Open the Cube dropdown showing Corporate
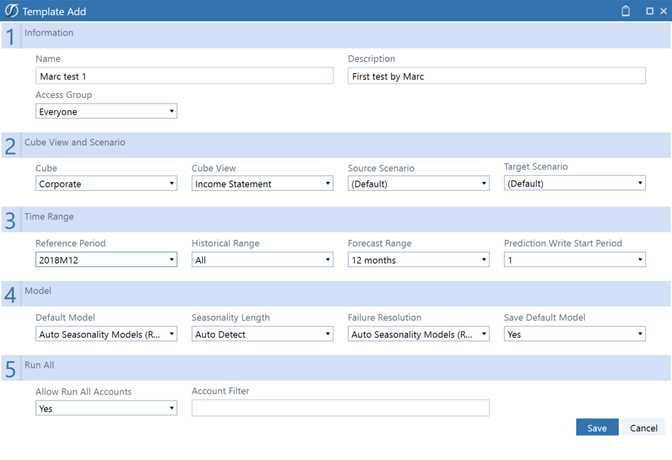The height and width of the screenshot is (460, 672). [x=106, y=183]
